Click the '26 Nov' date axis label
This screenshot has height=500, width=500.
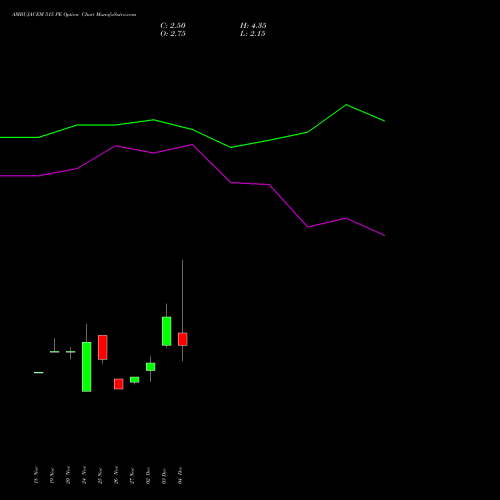point(116,475)
